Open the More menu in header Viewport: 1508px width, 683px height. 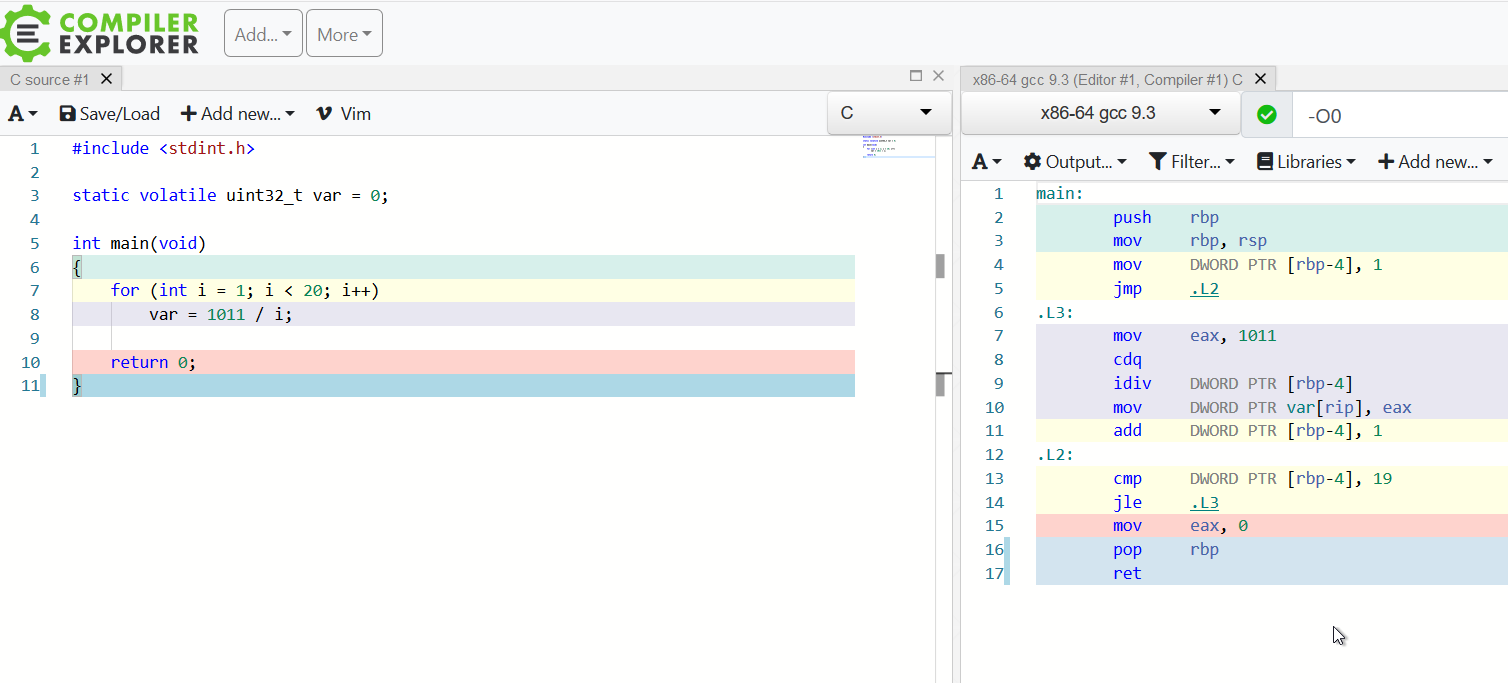pos(344,34)
